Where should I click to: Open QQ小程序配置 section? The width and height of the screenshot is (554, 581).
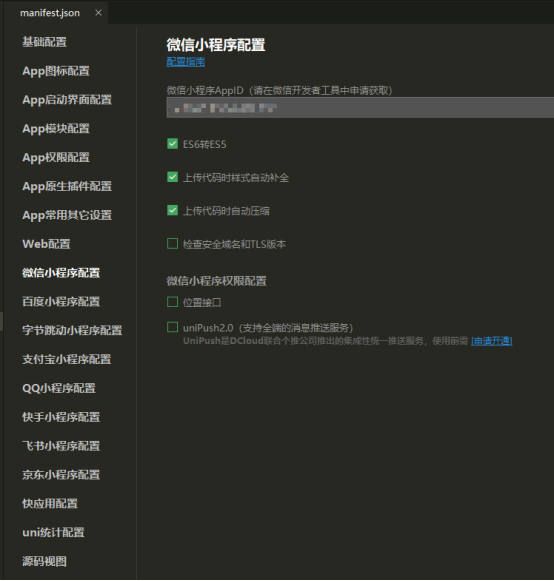[59, 388]
